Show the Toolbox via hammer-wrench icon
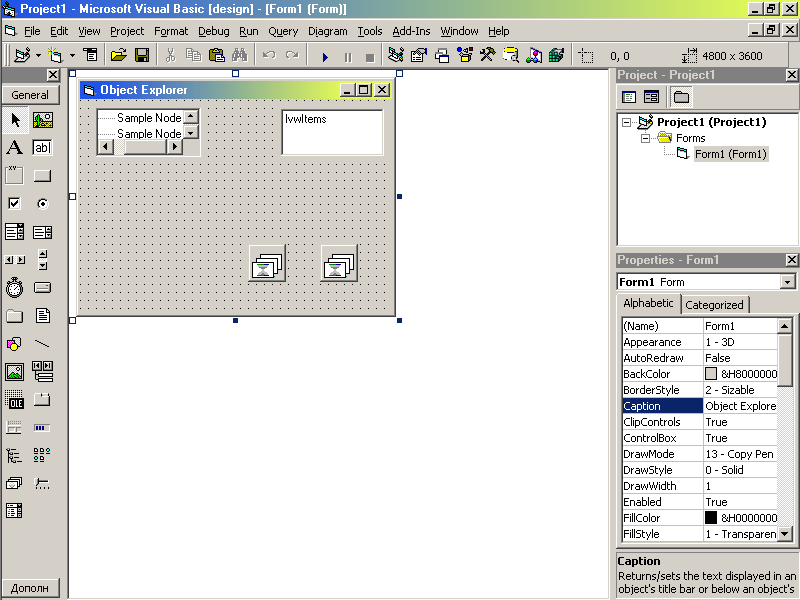 tap(488, 55)
